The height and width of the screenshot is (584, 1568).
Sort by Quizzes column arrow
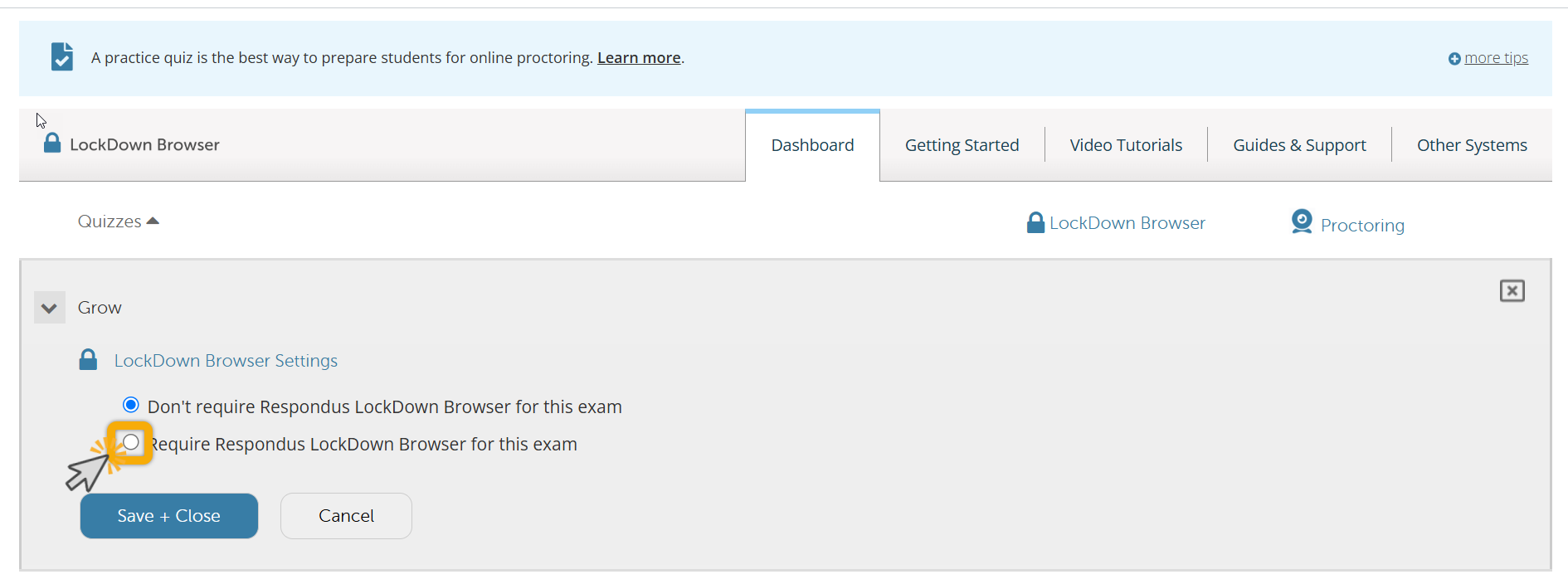pos(153,221)
